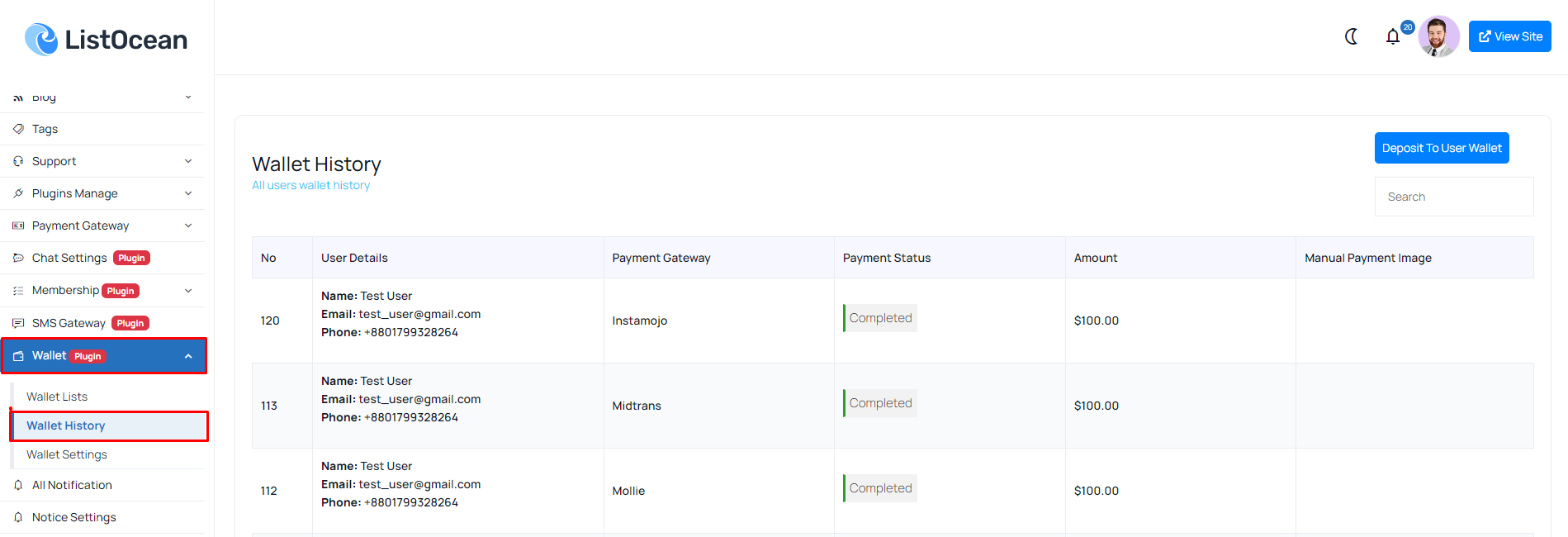Image resolution: width=1568 pixels, height=537 pixels.
Task: Click the All Notification bell icon
Action: (18, 485)
